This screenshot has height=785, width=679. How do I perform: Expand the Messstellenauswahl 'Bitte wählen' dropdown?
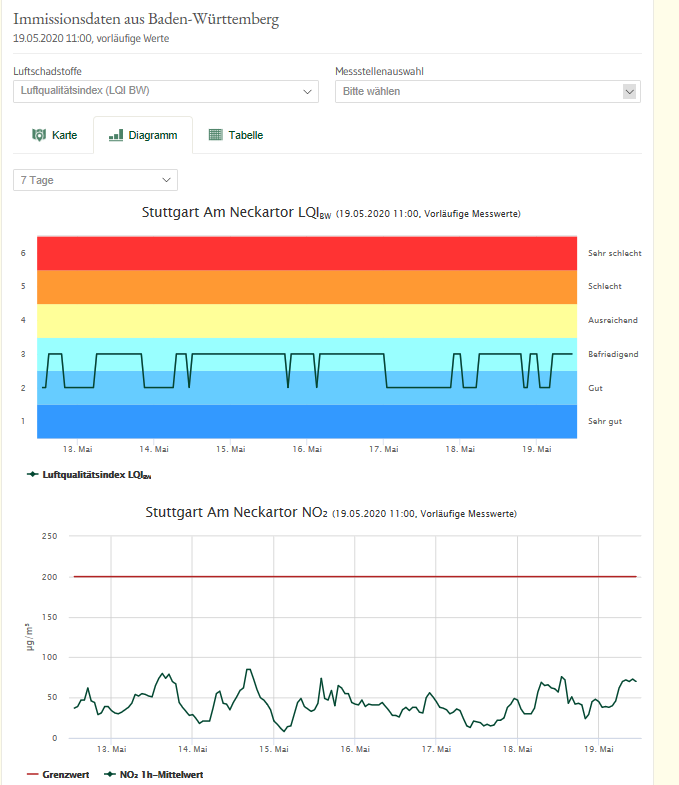click(487, 91)
